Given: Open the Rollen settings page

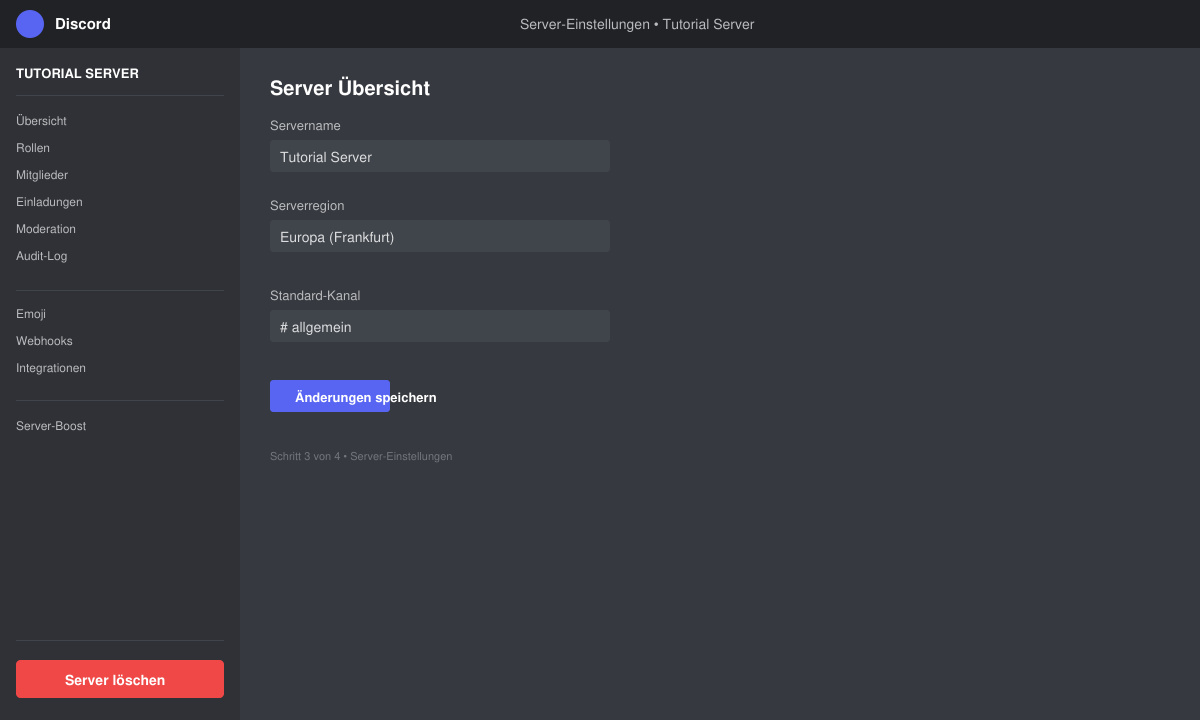Looking at the screenshot, I should pos(33,148).
